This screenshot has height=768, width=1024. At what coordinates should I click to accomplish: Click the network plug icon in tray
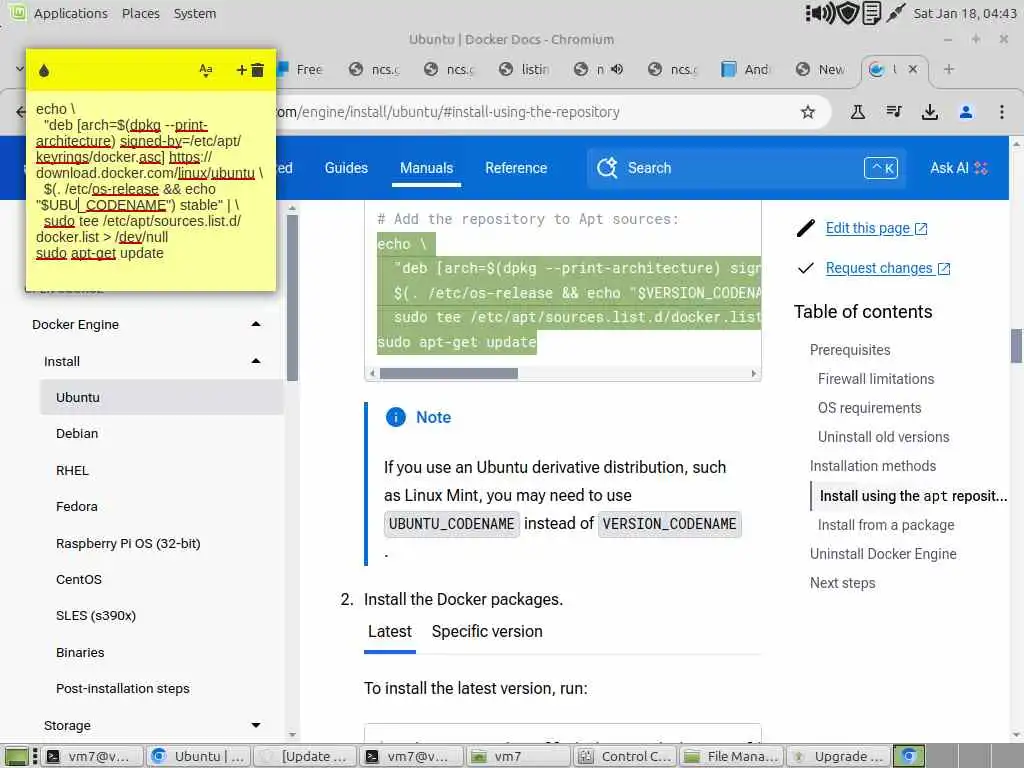click(895, 12)
